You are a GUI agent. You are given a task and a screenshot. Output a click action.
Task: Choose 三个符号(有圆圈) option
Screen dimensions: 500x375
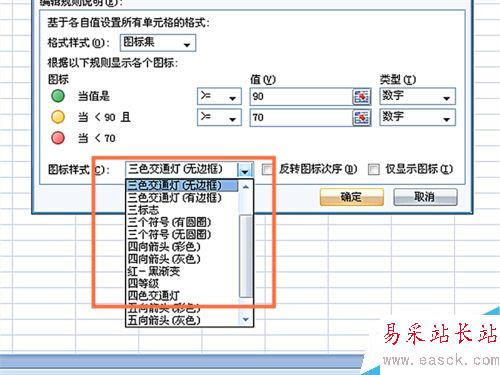tap(182, 222)
